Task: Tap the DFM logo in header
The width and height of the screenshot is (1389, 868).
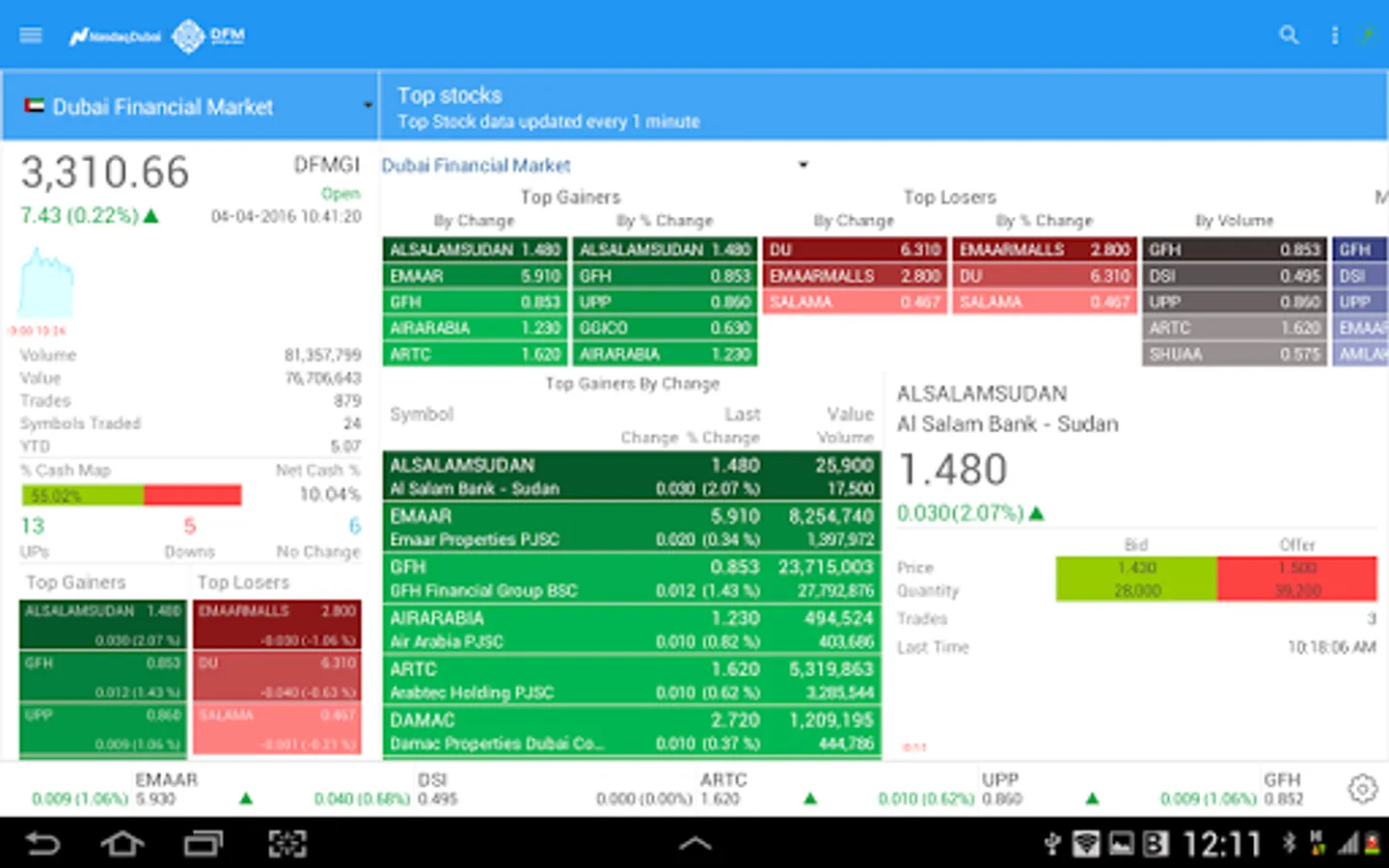Action: (x=208, y=37)
